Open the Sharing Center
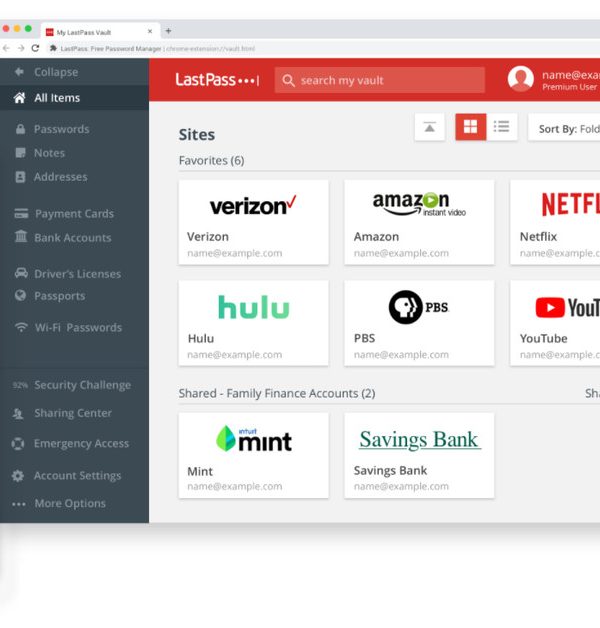This screenshot has width=600, height=628. [72, 414]
